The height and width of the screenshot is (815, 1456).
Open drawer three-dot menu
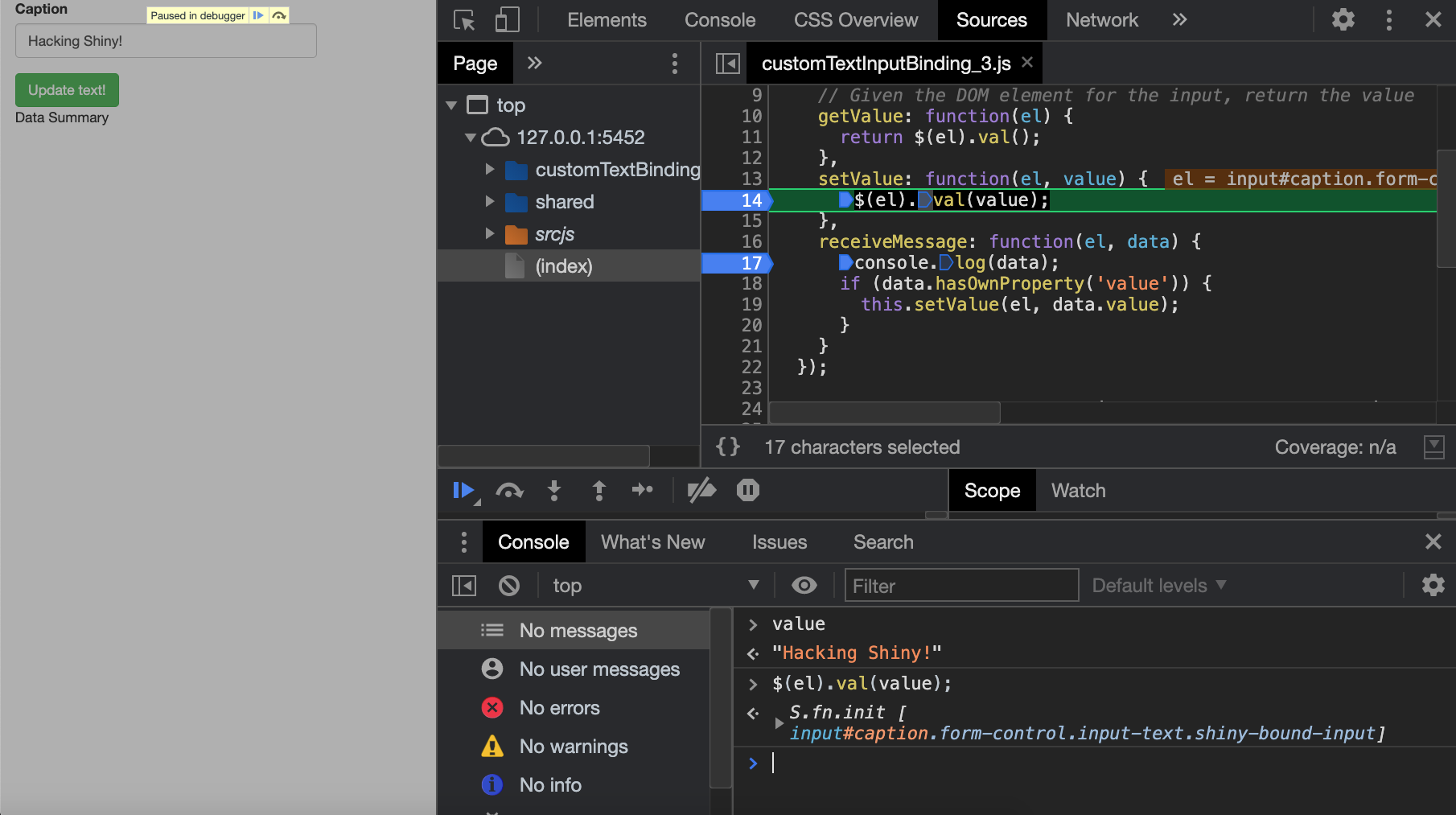point(463,542)
